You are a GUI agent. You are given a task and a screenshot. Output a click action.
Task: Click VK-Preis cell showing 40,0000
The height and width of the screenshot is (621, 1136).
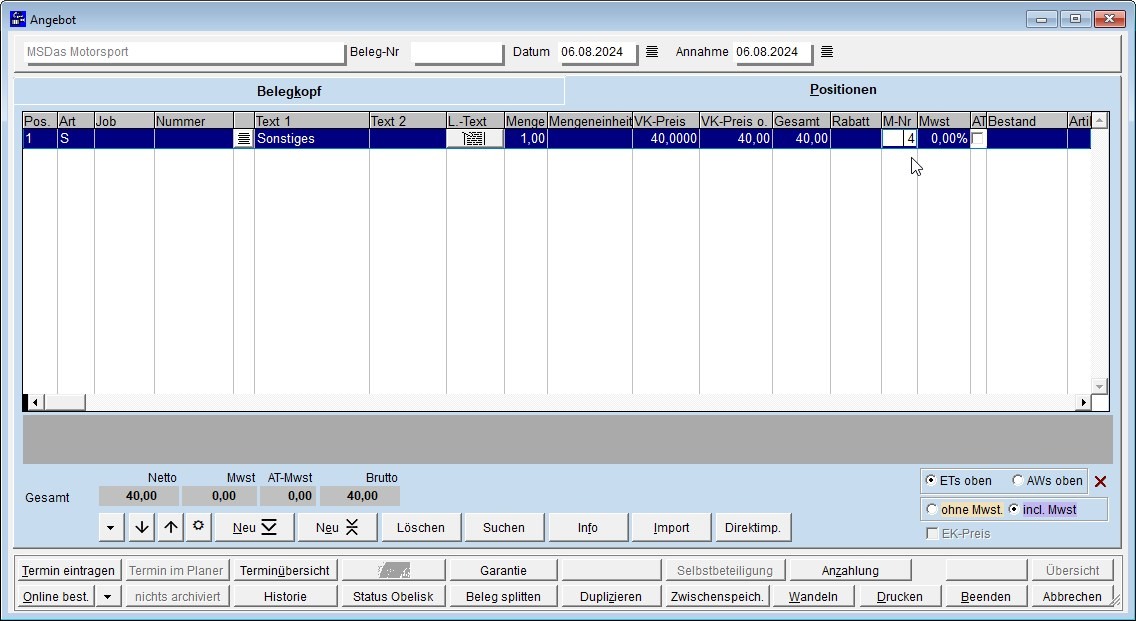666,138
